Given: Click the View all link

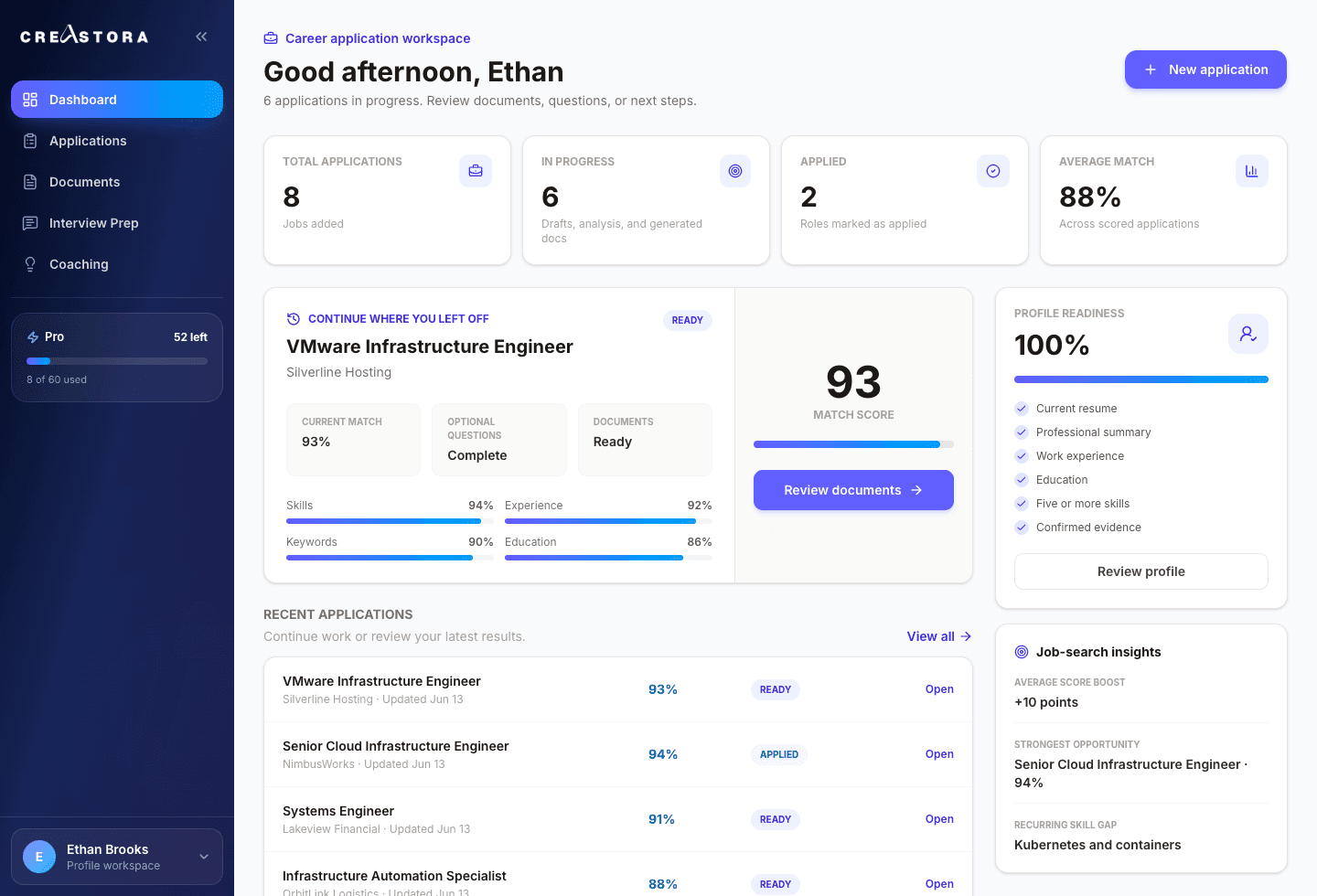Looking at the screenshot, I should point(939,636).
